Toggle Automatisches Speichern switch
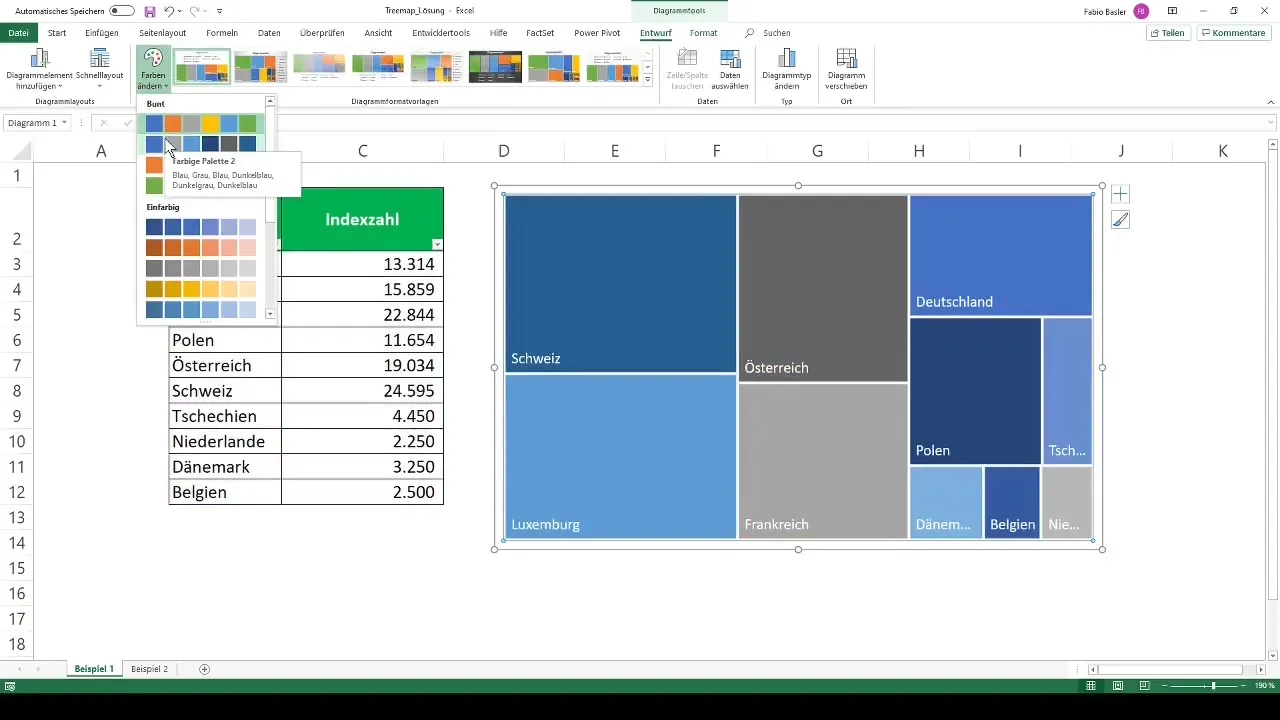This screenshot has width=1280, height=720. [122, 11]
